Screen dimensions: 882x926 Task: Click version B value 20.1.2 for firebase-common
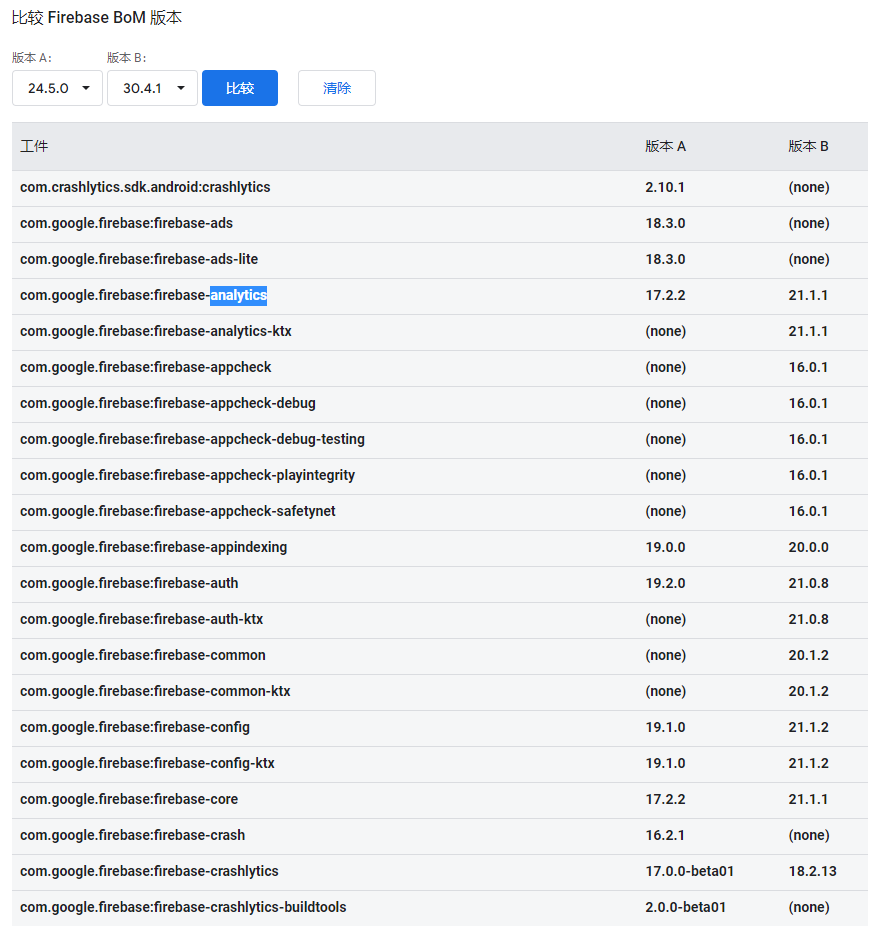809,656
